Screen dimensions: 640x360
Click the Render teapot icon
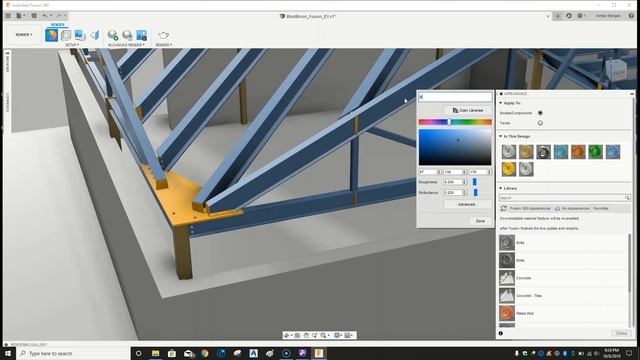click(164, 35)
